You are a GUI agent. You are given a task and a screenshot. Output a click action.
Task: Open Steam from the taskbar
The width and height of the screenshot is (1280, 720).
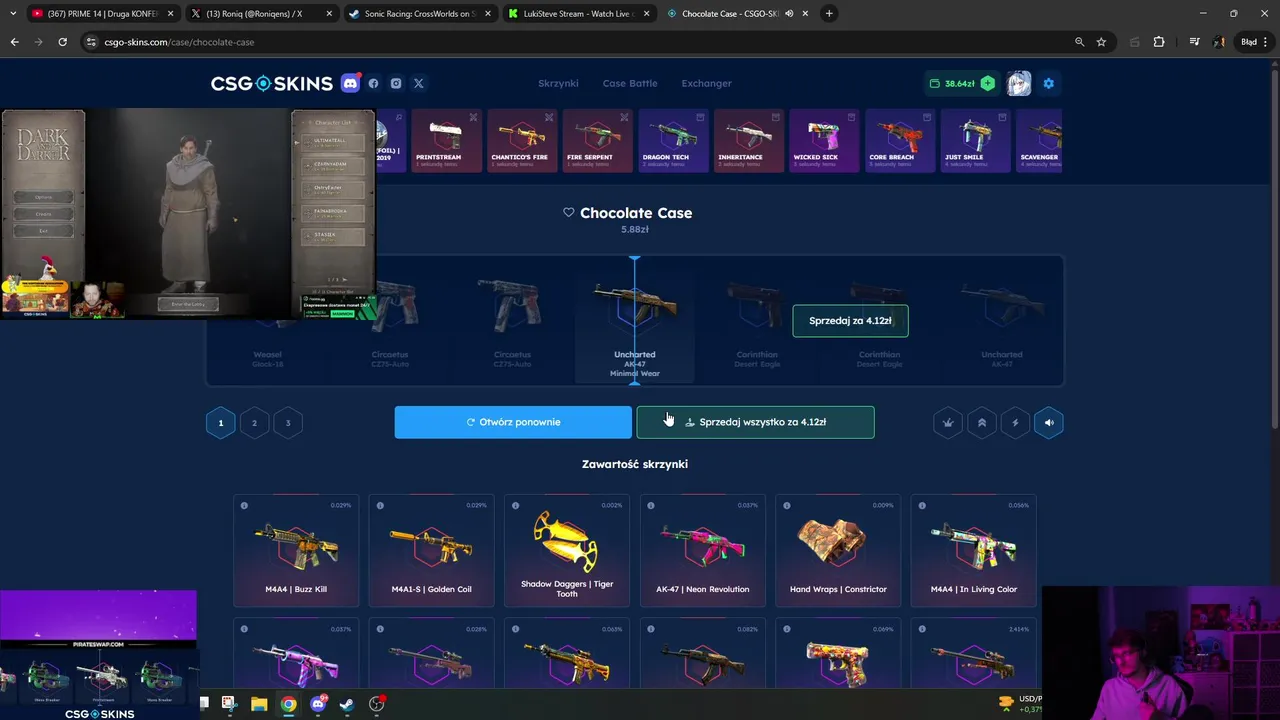pyautogui.click(x=347, y=704)
